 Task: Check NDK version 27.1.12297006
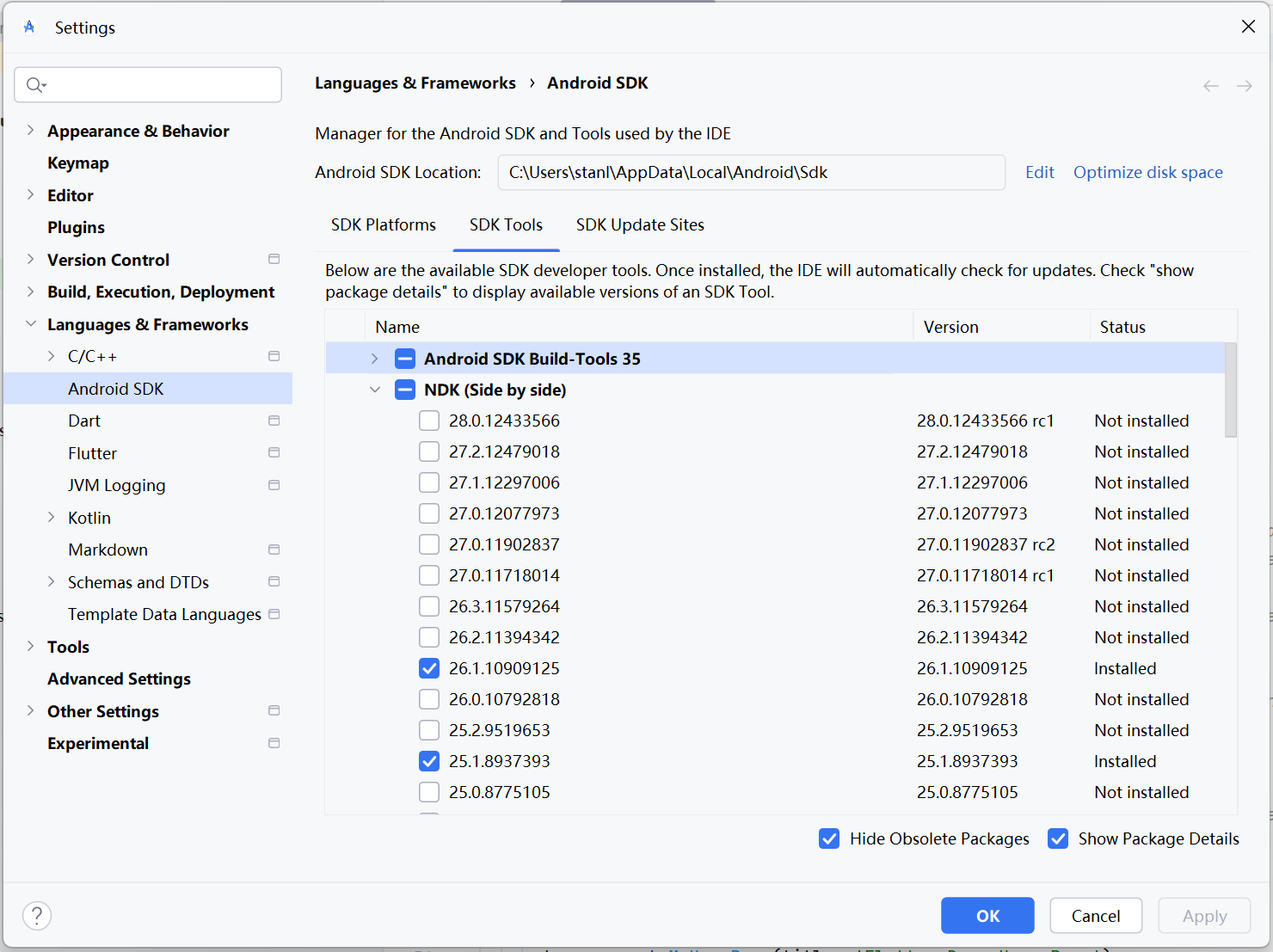[x=429, y=482]
